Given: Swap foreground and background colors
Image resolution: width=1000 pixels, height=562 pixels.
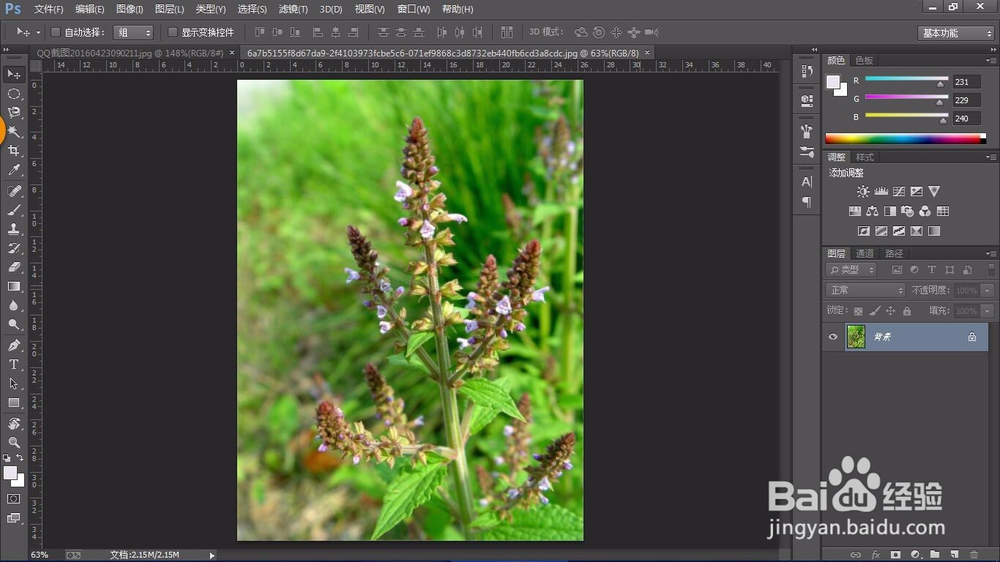Looking at the screenshot, I should coord(20,457).
